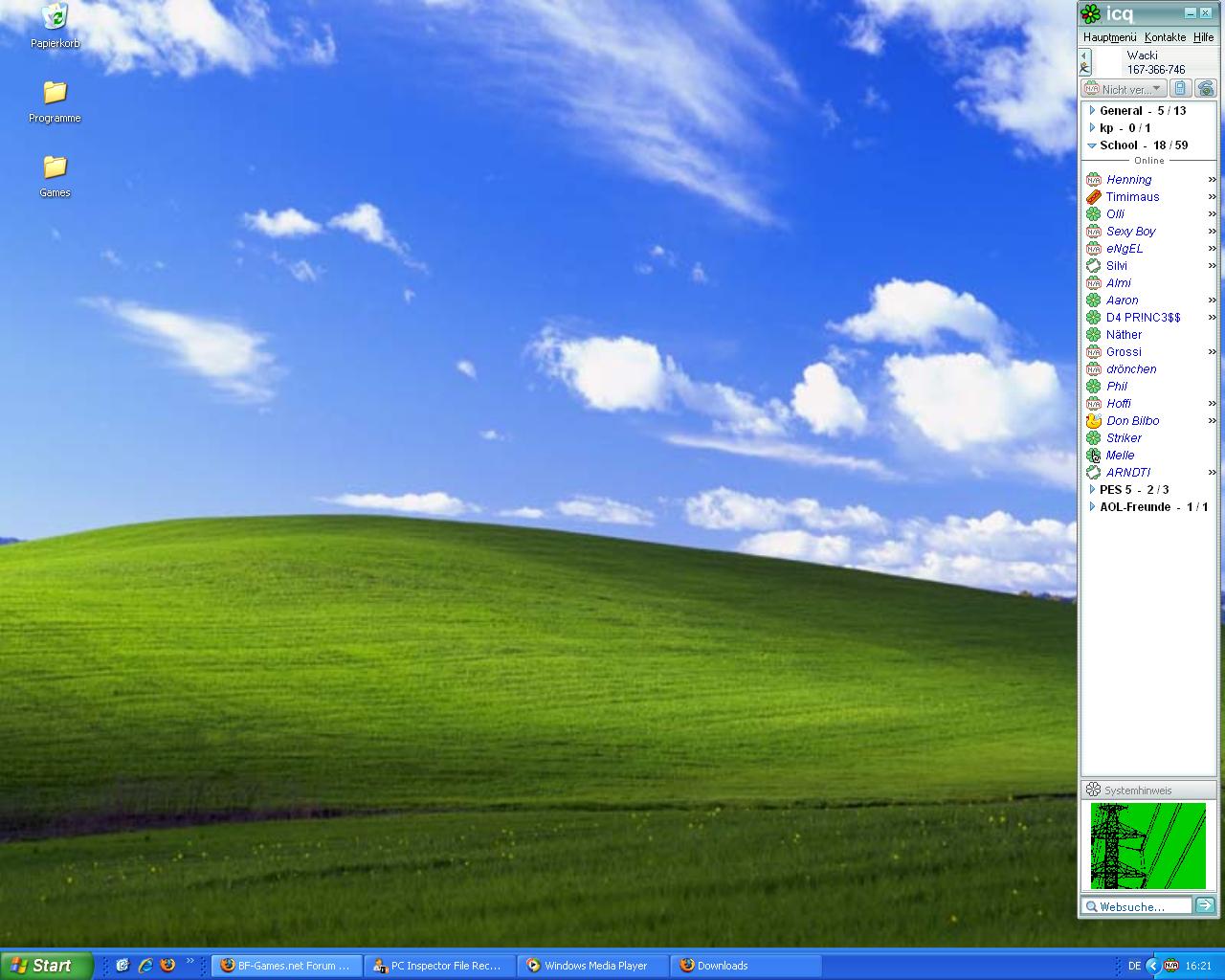
Task: Open the Kontakte menu in ICQ
Action: click(x=1165, y=37)
